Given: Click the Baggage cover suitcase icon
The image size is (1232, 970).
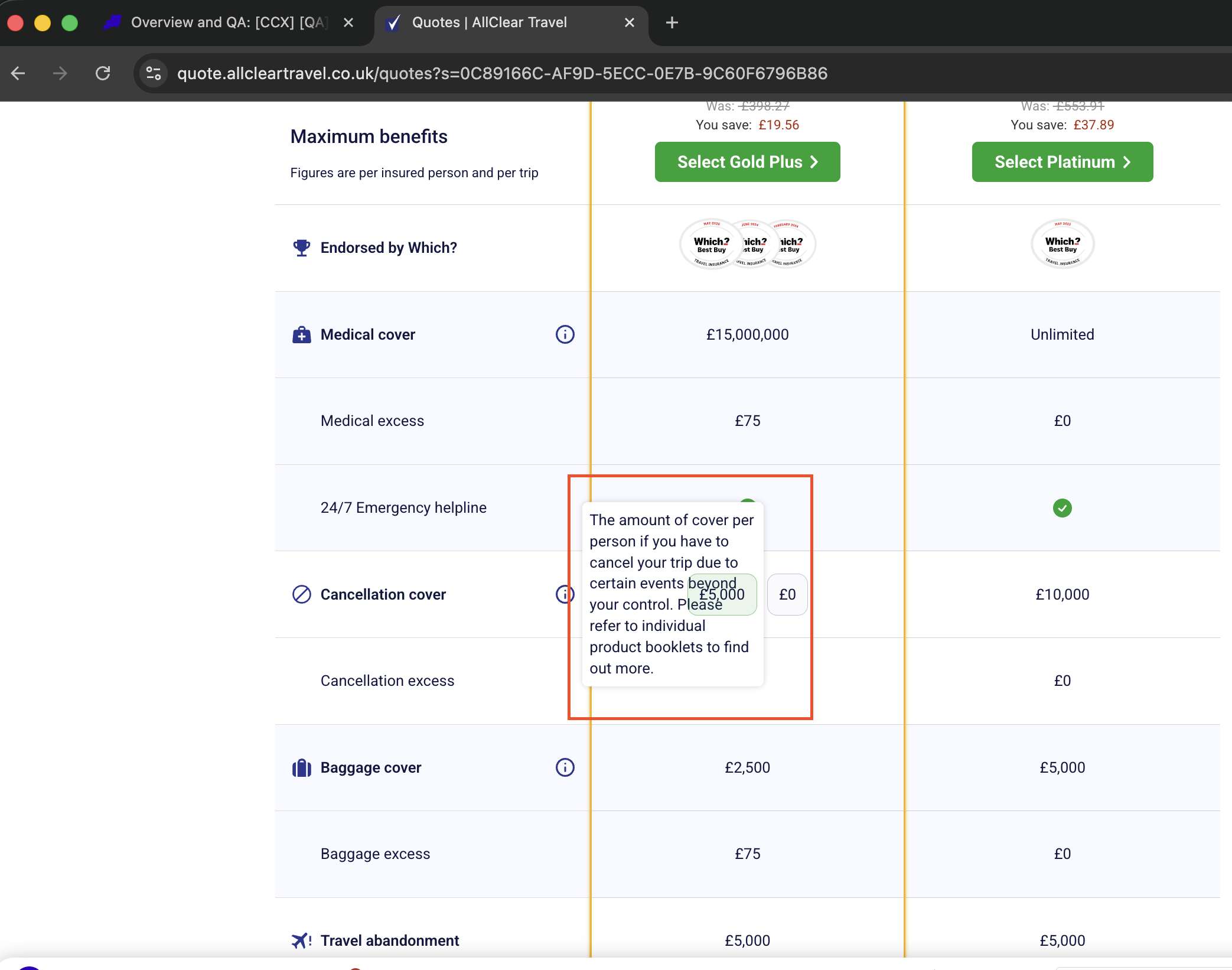Looking at the screenshot, I should 301,768.
